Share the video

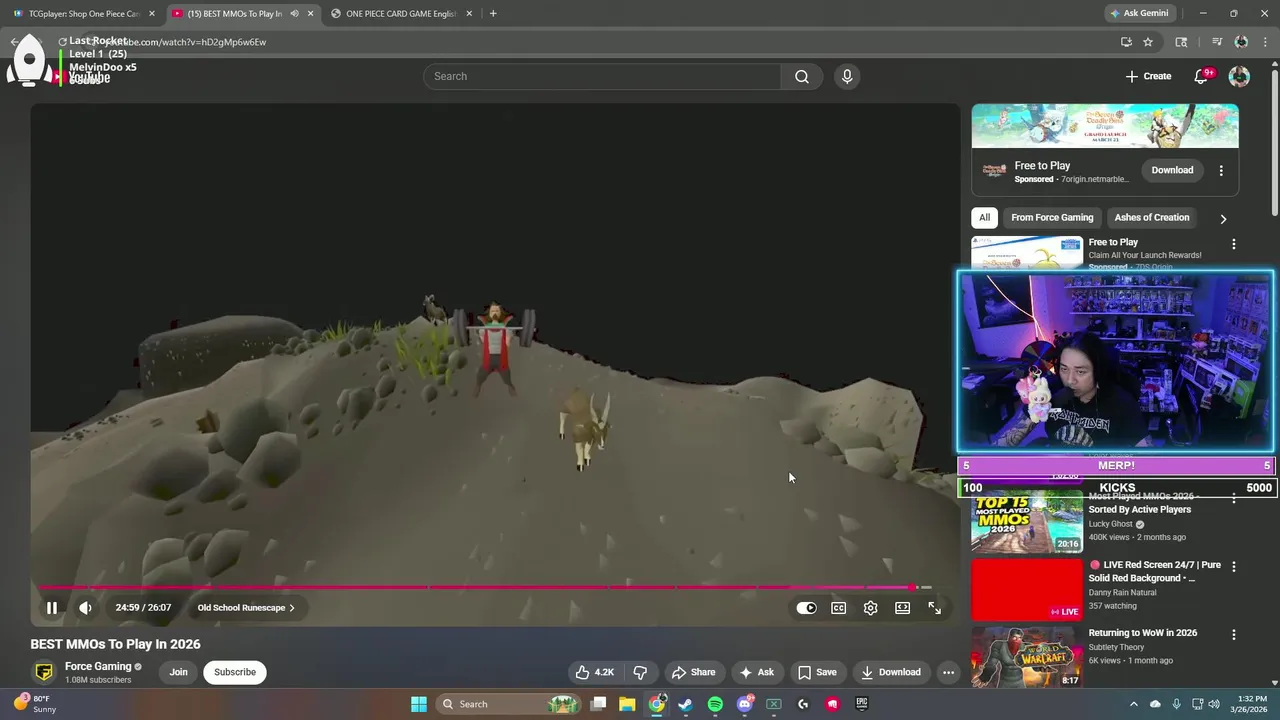[x=694, y=672]
